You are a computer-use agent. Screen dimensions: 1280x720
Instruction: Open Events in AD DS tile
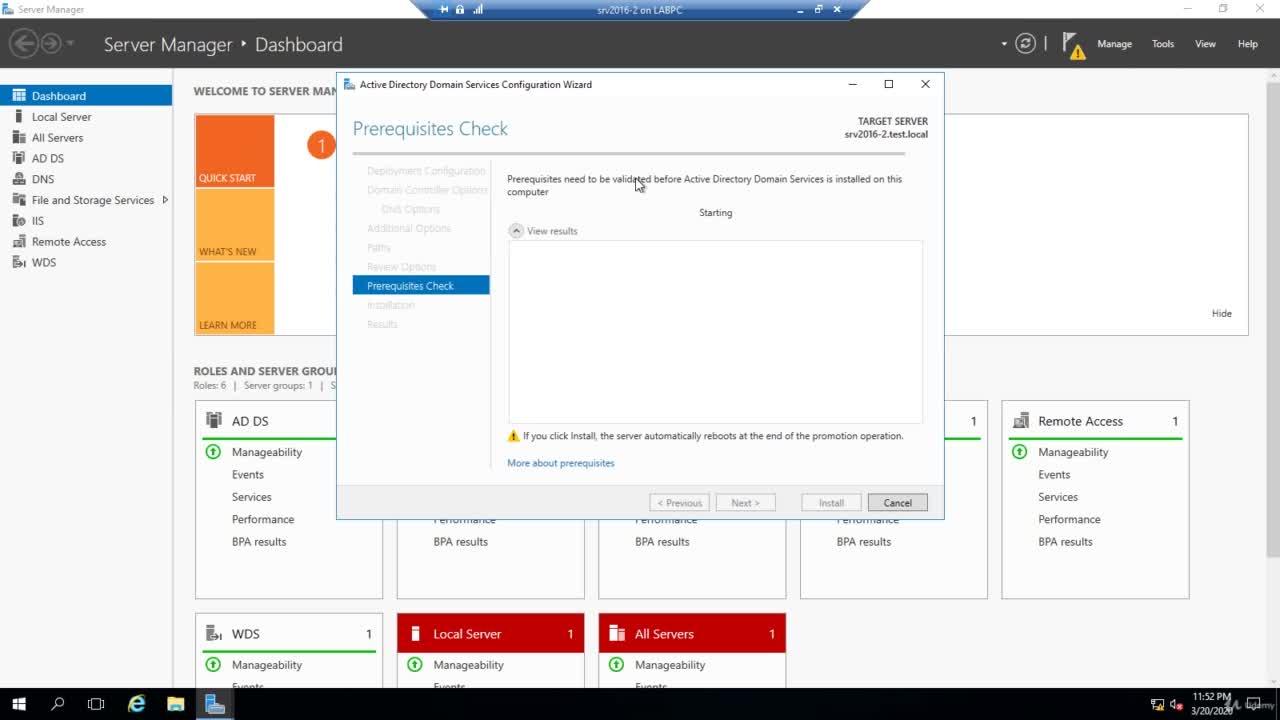coord(248,475)
